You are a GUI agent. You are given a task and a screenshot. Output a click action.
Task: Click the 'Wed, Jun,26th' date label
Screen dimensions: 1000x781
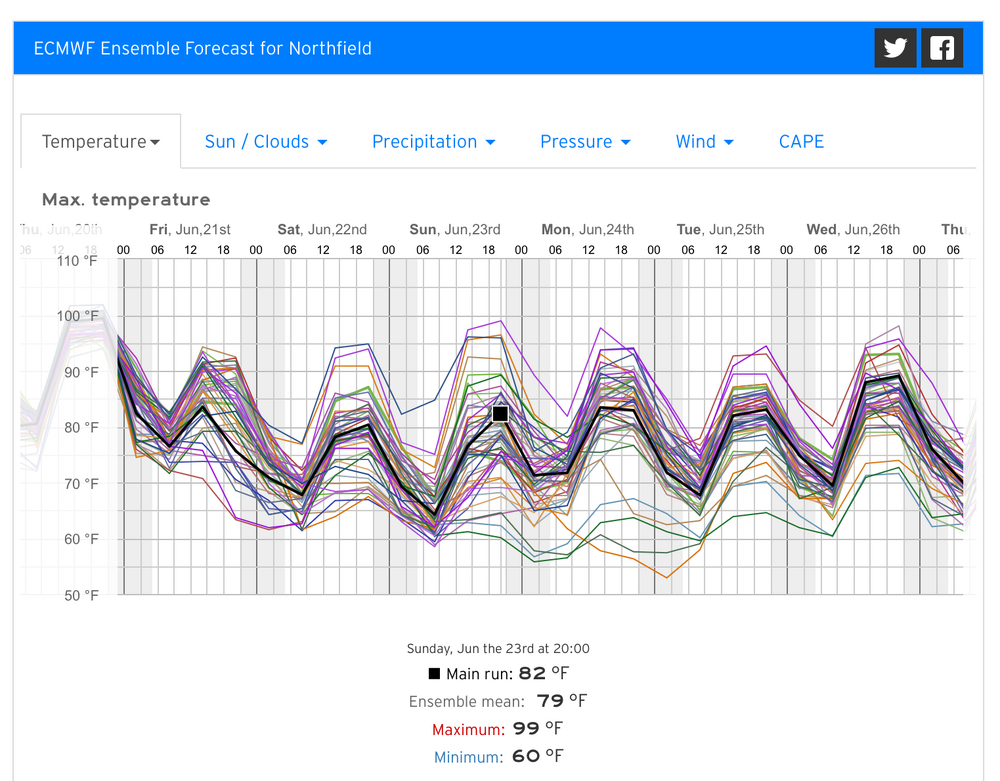[853, 230]
